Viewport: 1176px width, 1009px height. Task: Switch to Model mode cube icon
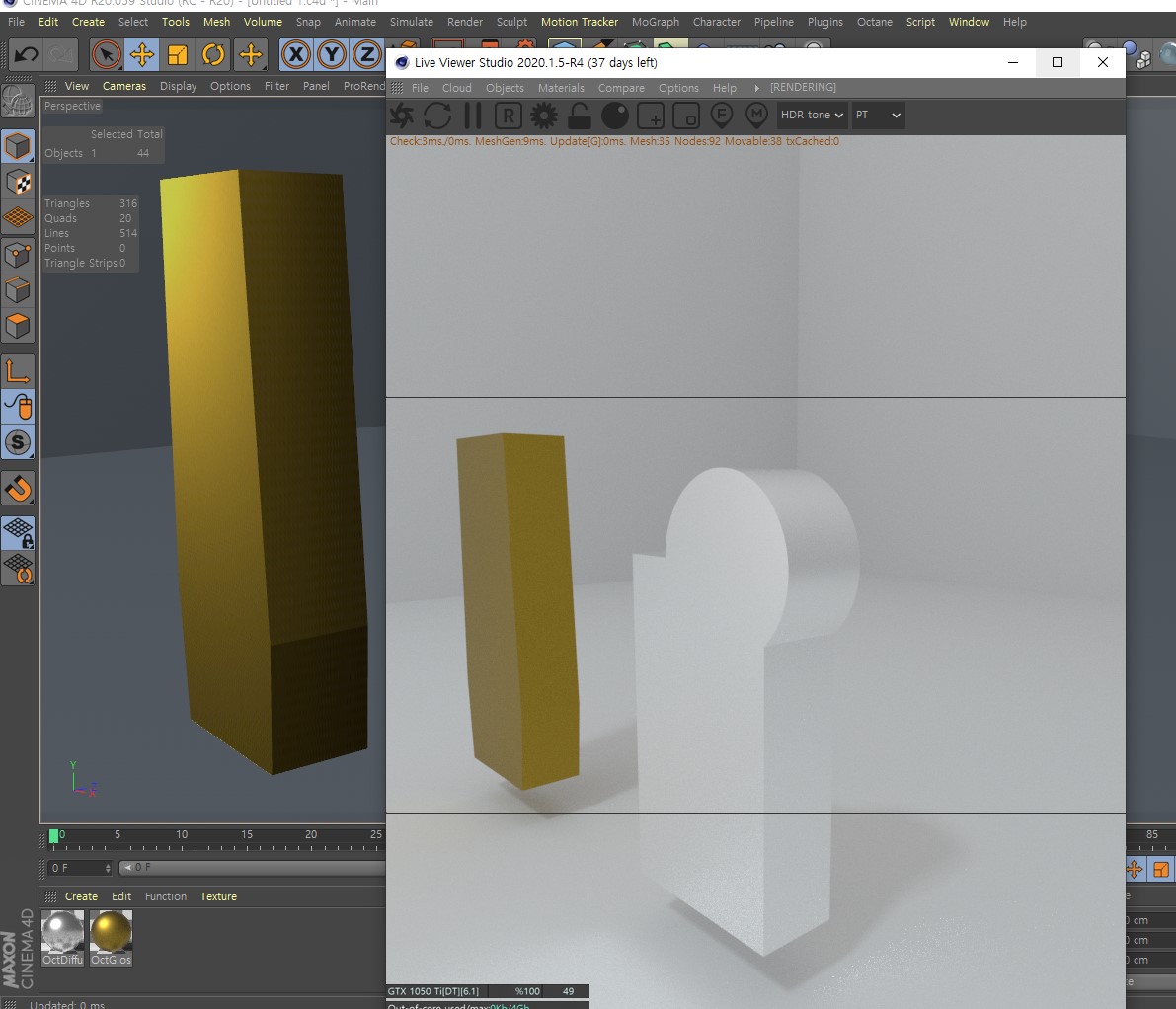[x=18, y=146]
